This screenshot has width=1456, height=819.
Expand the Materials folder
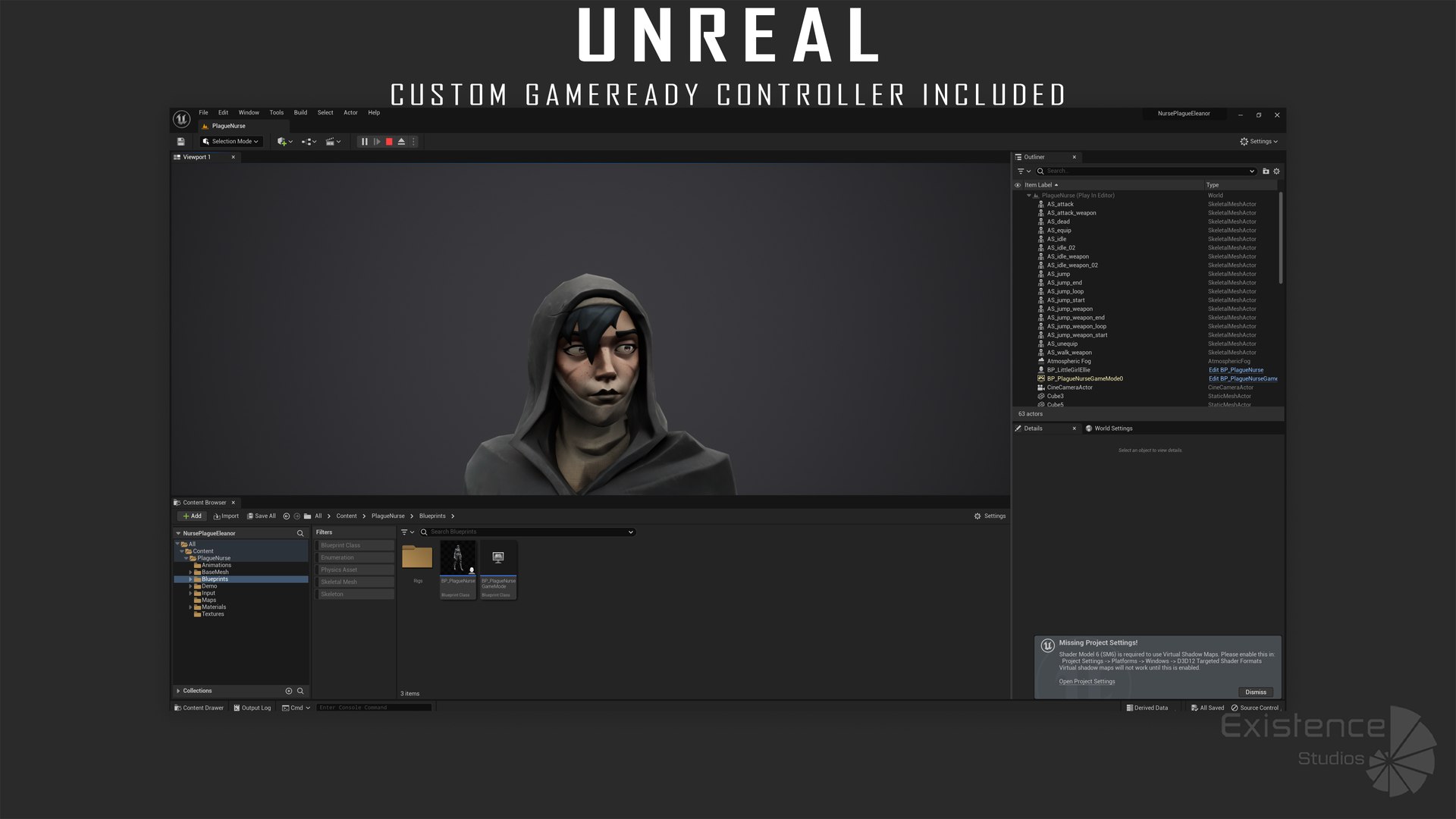190,607
